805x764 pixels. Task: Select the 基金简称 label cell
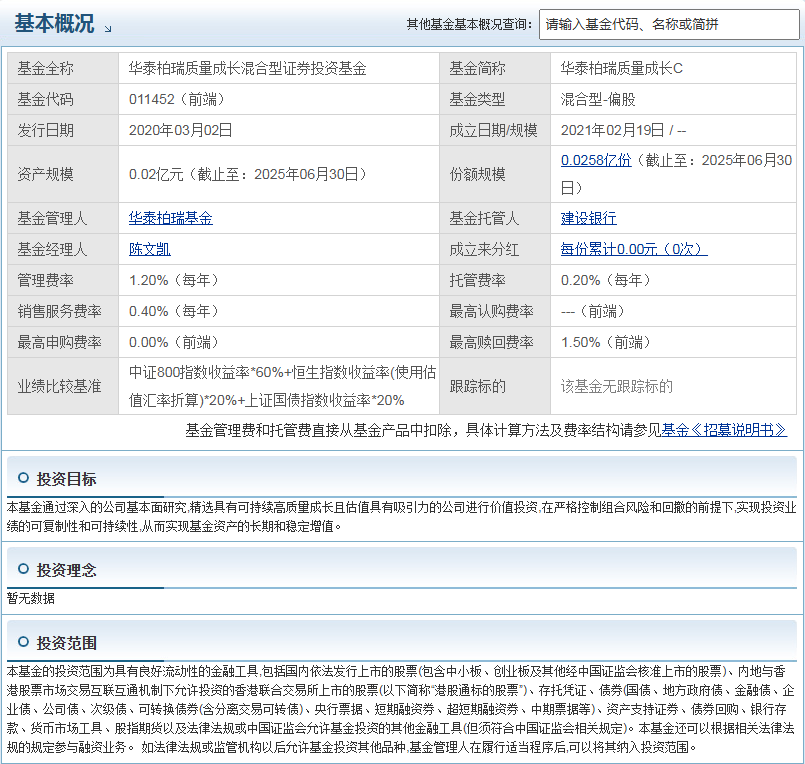pos(495,68)
